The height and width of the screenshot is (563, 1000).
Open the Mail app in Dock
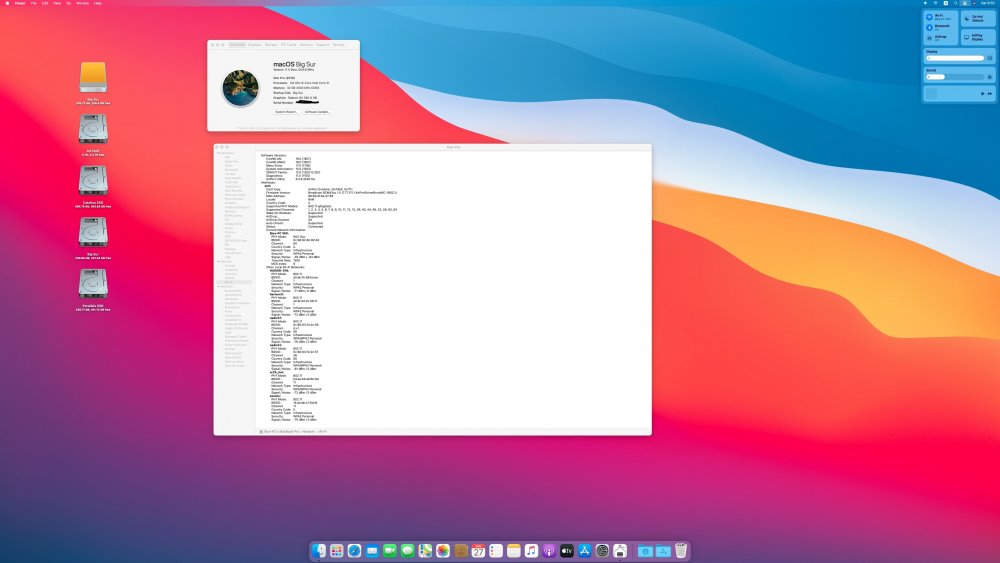click(372, 550)
